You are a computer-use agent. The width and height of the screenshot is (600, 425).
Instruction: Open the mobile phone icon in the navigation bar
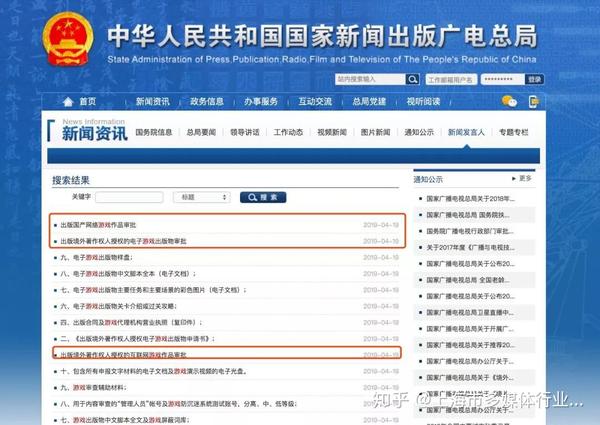[x=533, y=102]
